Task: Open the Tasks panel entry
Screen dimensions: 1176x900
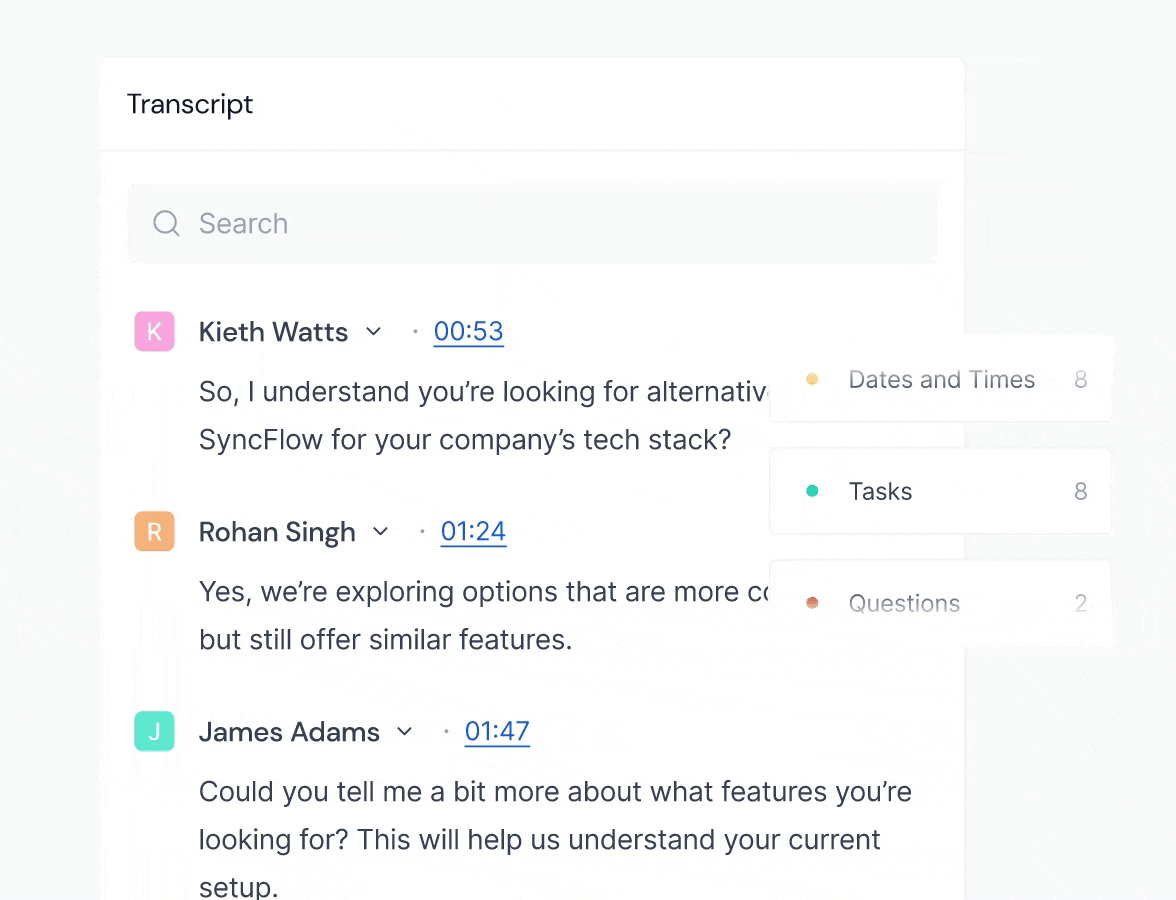Action: click(x=880, y=491)
